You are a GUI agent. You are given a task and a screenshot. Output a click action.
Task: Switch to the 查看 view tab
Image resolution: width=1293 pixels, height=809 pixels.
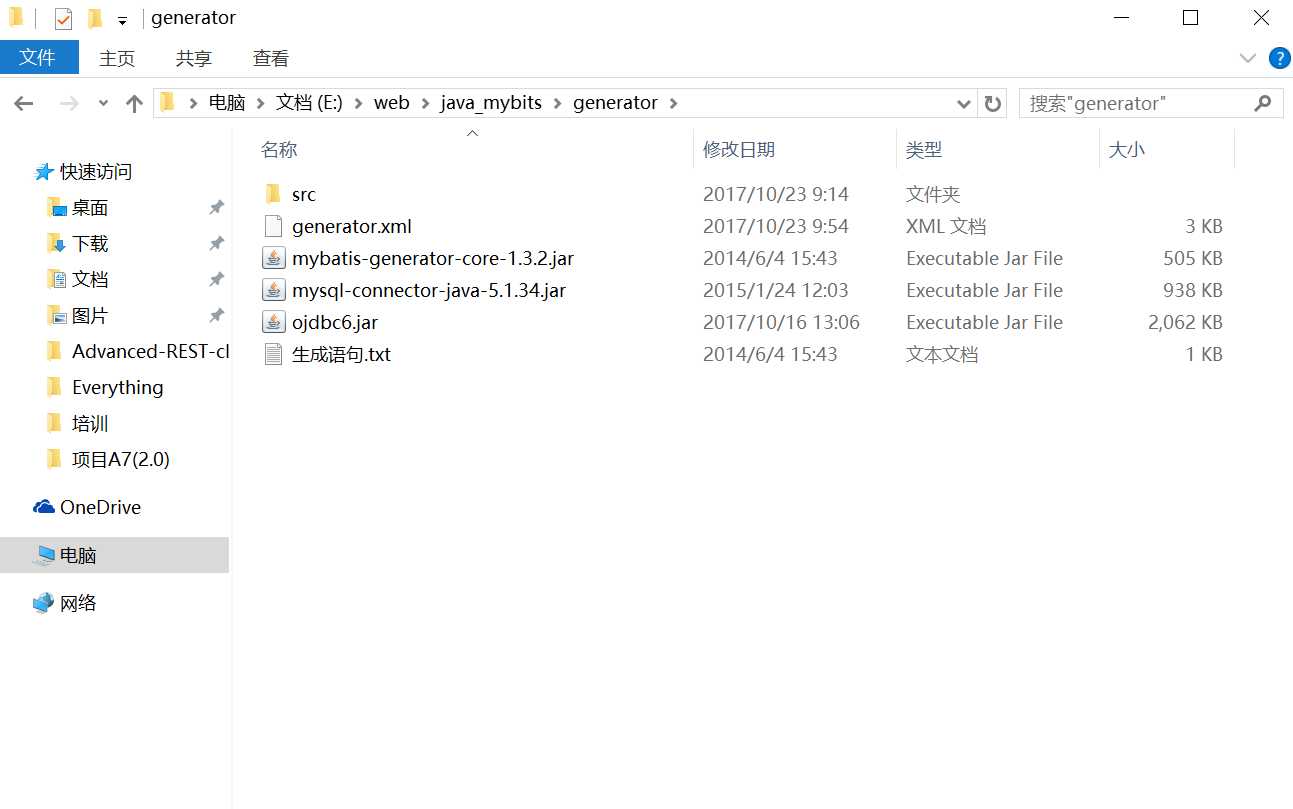271,58
